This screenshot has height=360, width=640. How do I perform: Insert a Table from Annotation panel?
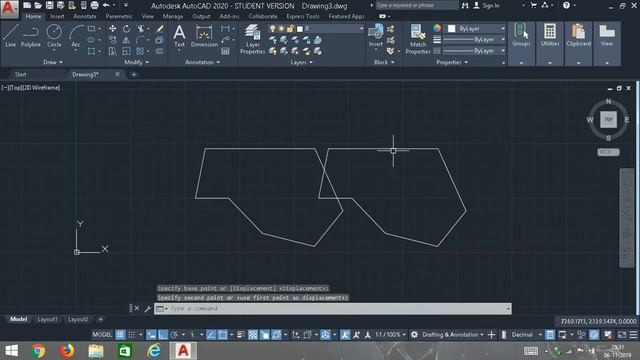click(225, 51)
